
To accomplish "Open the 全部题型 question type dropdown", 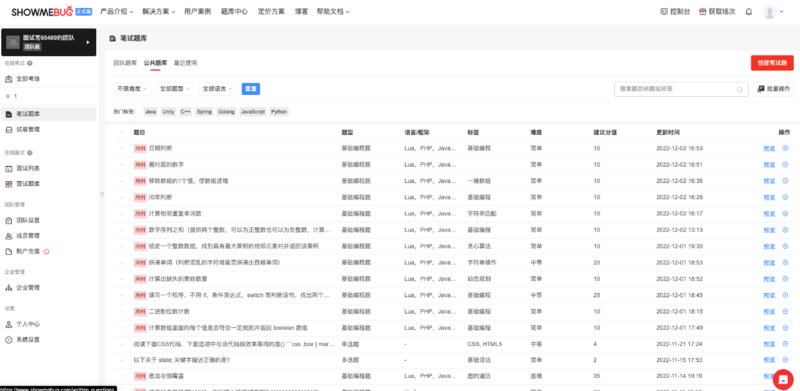I will [x=175, y=89].
